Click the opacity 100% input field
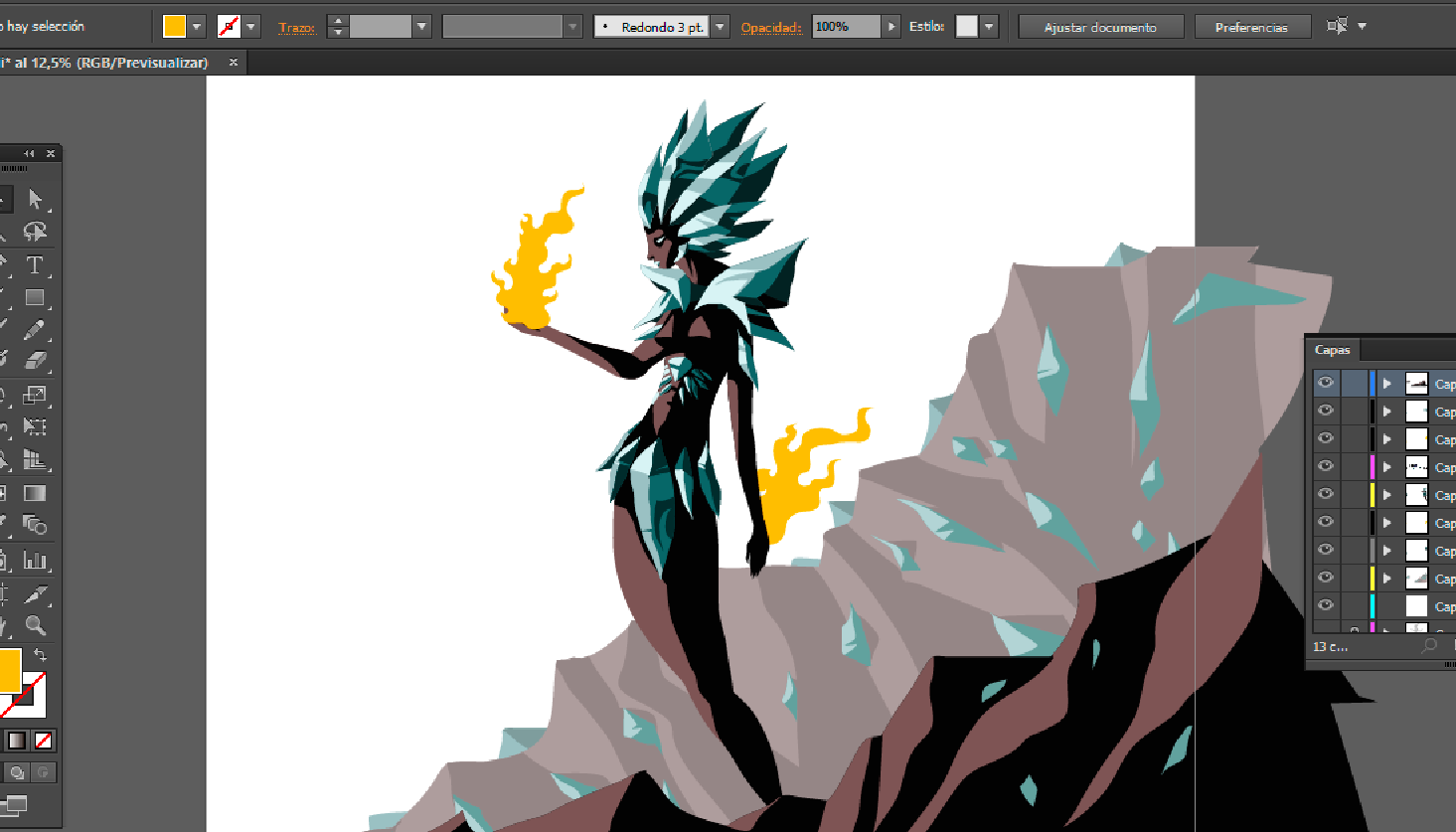The height and width of the screenshot is (832, 1456). pos(847,27)
